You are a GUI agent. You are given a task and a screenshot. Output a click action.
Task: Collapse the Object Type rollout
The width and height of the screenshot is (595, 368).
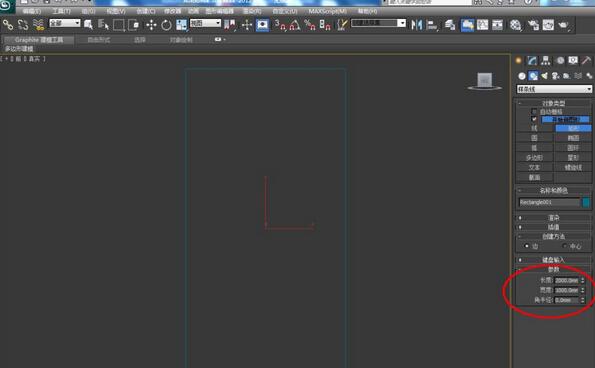pos(553,103)
